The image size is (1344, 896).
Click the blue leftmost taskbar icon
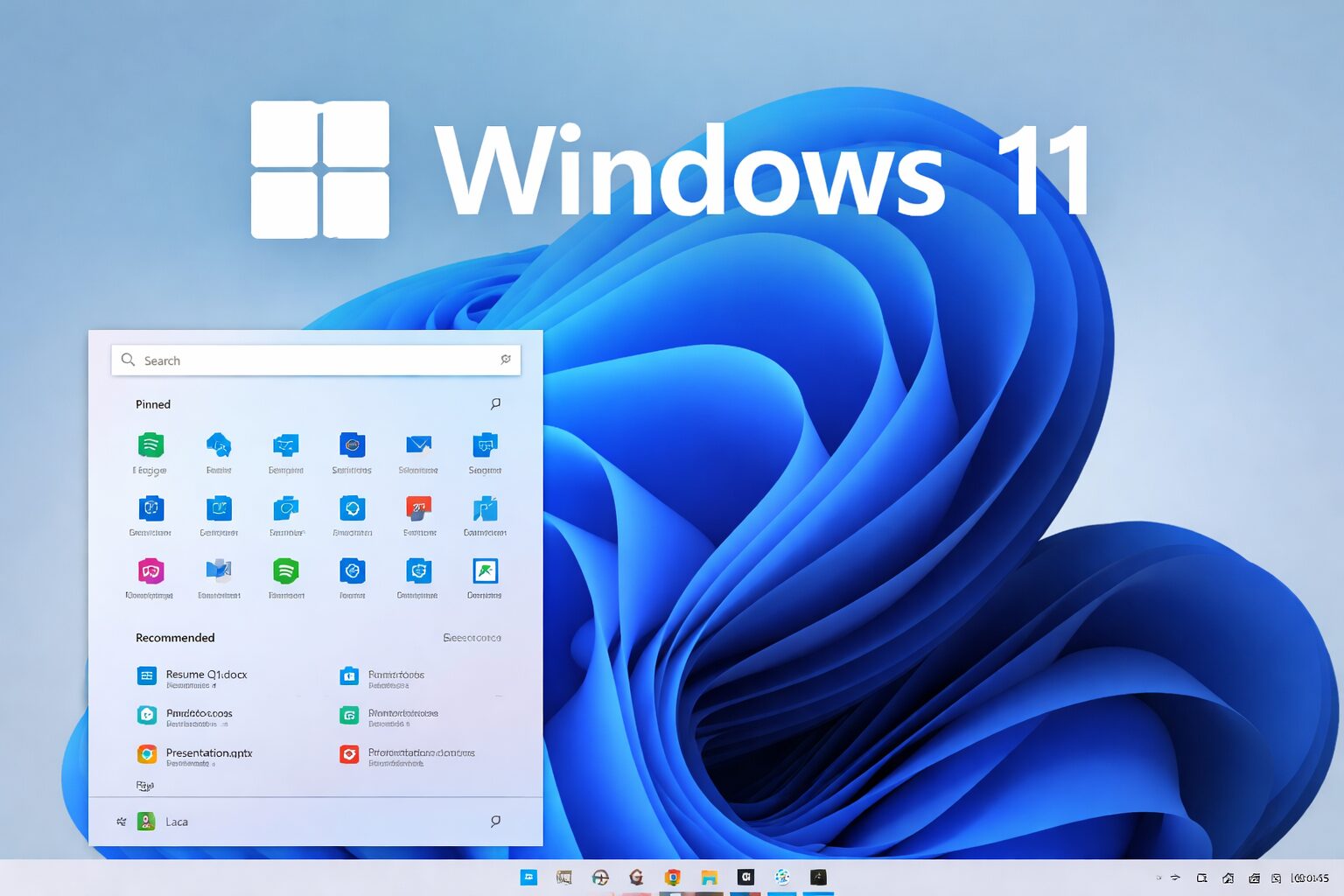click(x=528, y=877)
